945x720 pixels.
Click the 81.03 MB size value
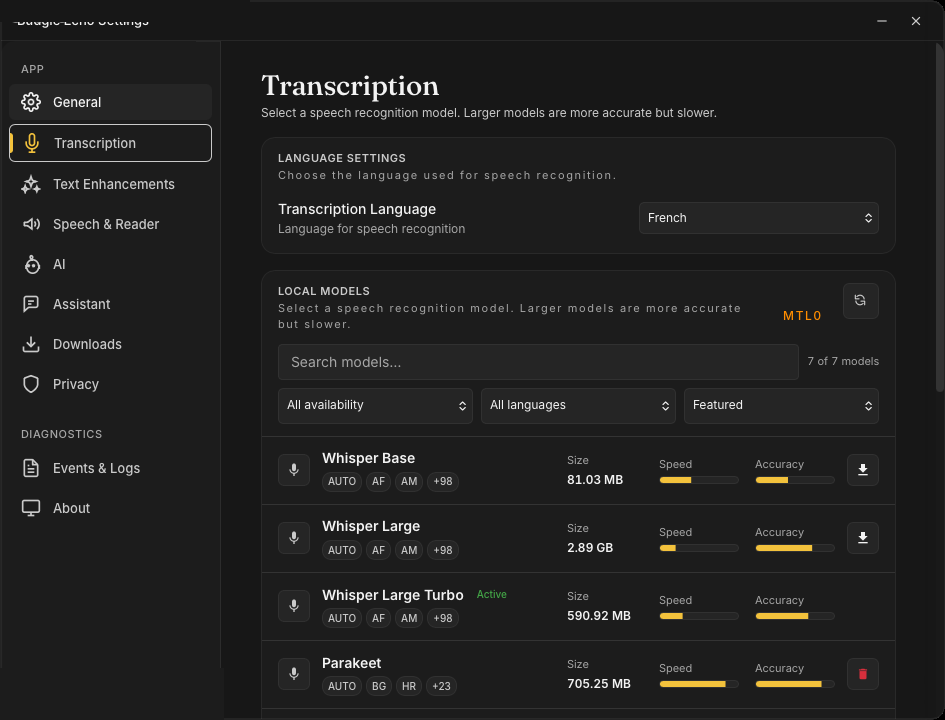pos(595,480)
